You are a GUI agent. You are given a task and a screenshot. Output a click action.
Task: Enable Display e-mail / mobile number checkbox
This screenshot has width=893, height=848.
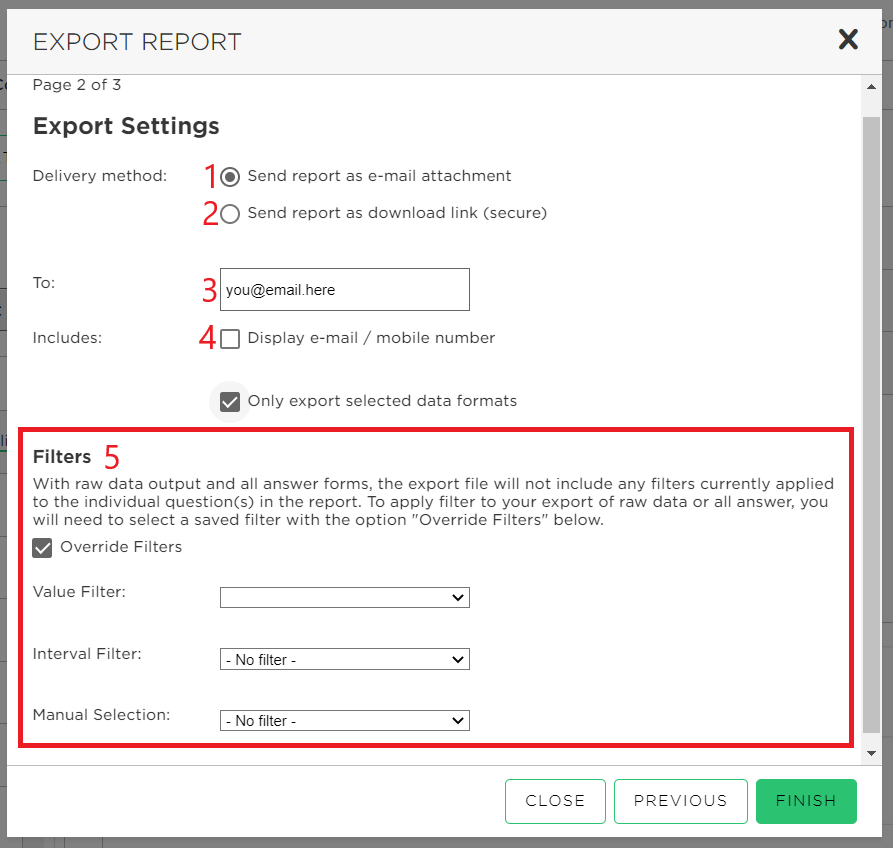coord(230,339)
